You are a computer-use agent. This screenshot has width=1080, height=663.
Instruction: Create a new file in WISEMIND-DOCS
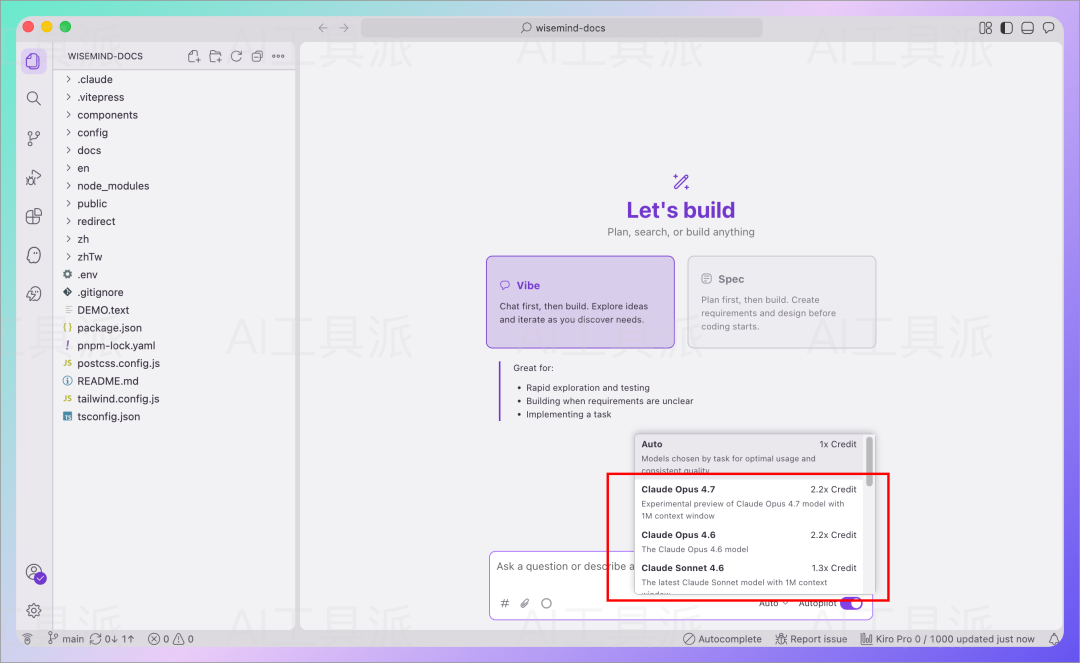pyautogui.click(x=194, y=56)
